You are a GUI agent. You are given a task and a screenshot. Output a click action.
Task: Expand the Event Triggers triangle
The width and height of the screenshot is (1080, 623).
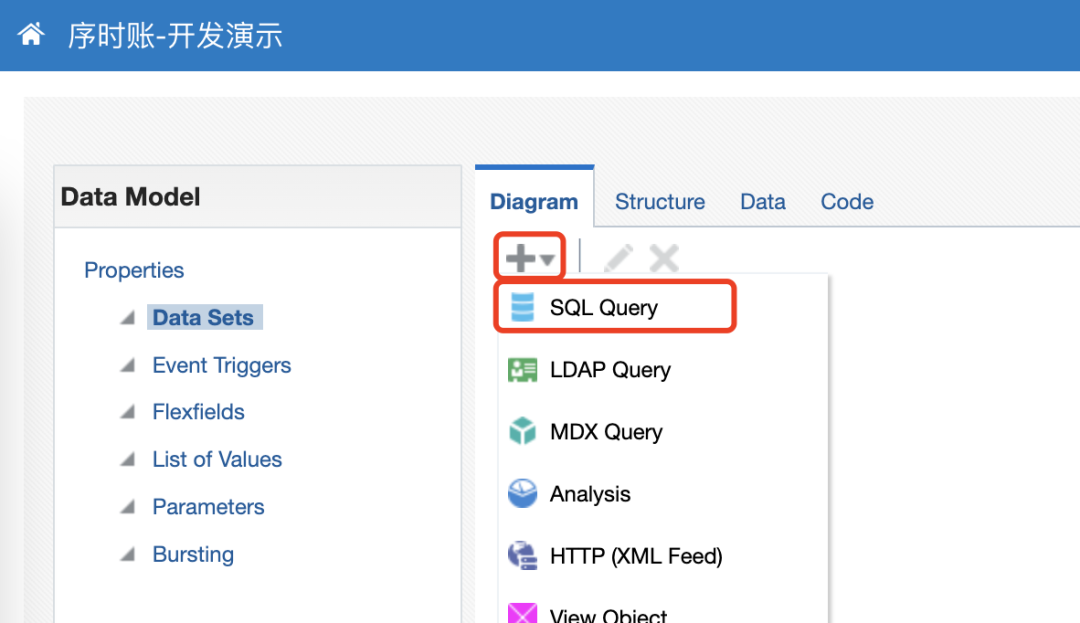[127, 365]
